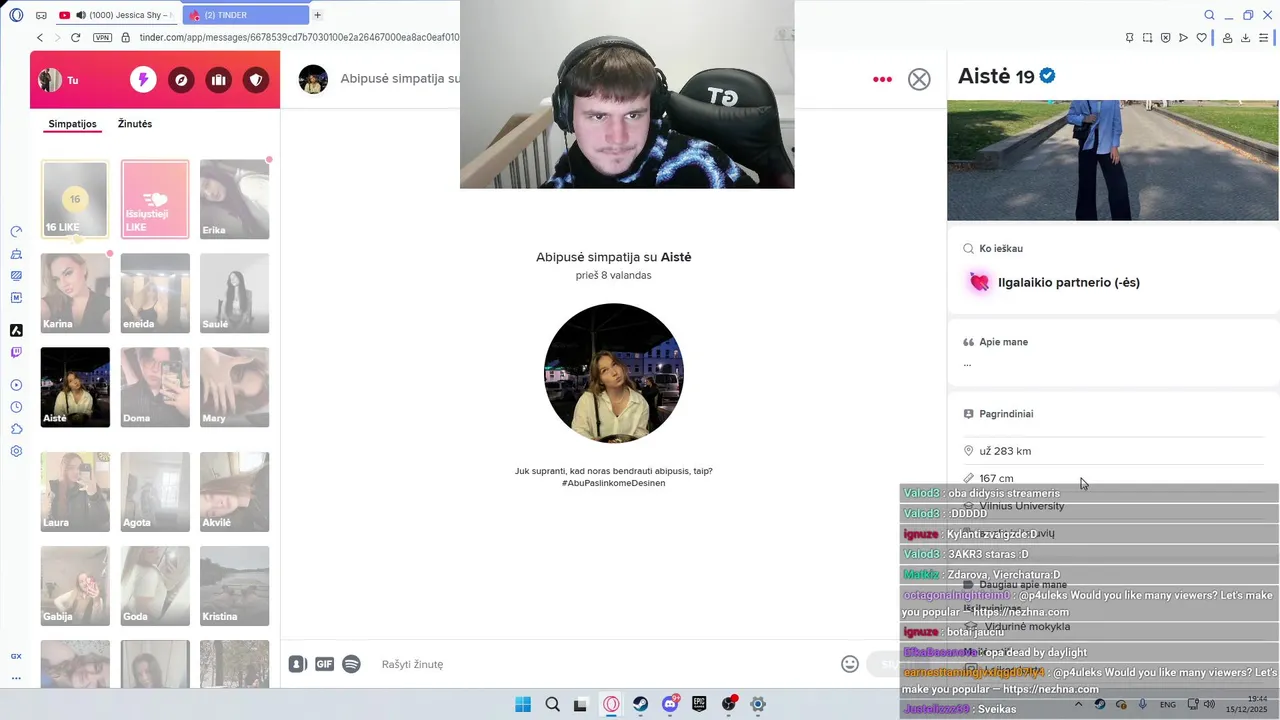Click the small avatar in the chat header
The image size is (1280, 720).
[313, 79]
